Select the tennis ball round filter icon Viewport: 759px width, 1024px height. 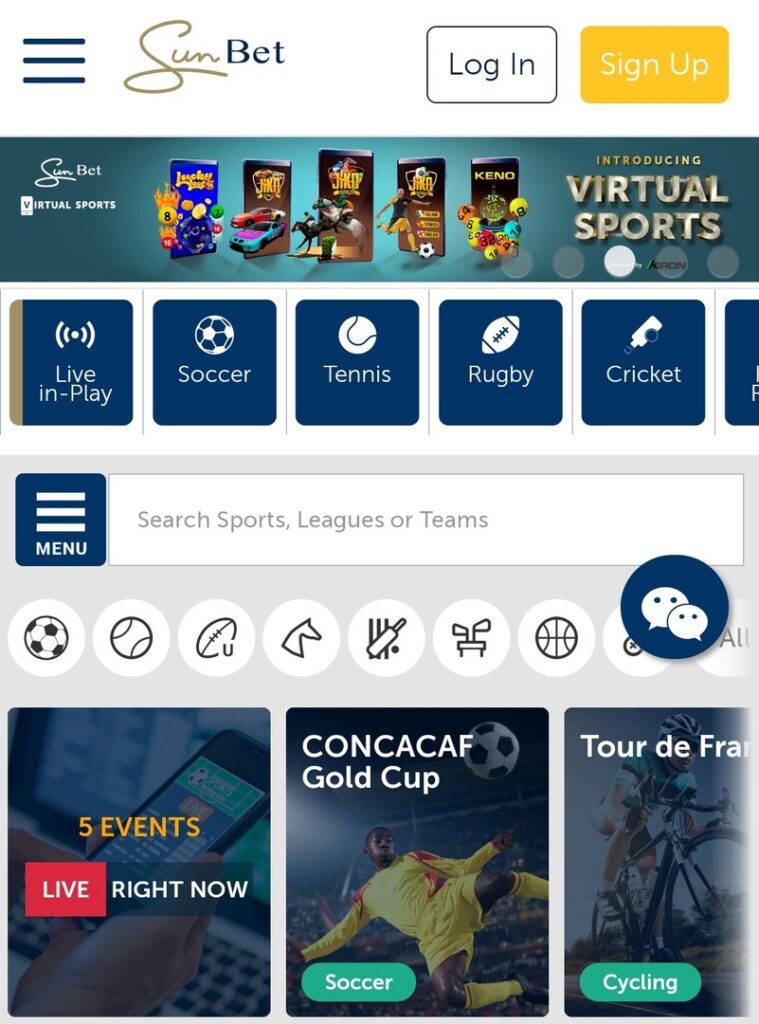pos(131,637)
